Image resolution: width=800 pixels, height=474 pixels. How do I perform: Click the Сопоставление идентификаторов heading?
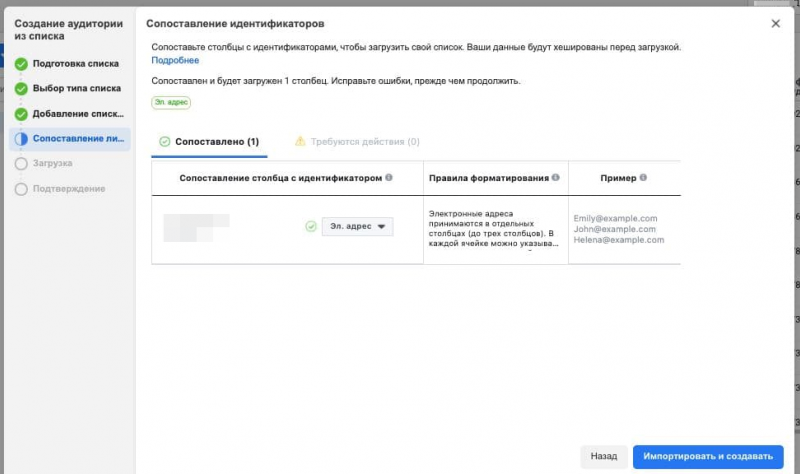(x=235, y=23)
